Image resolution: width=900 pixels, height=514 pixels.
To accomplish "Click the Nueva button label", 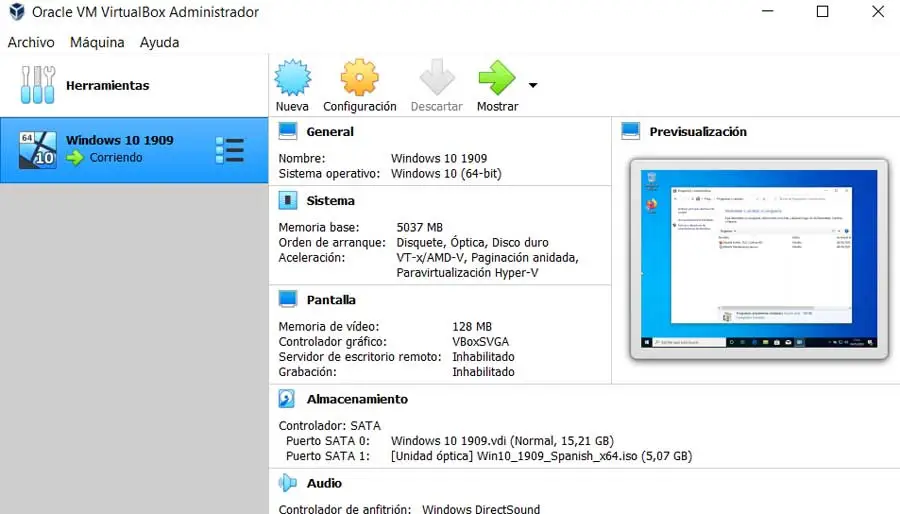I will 292,106.
